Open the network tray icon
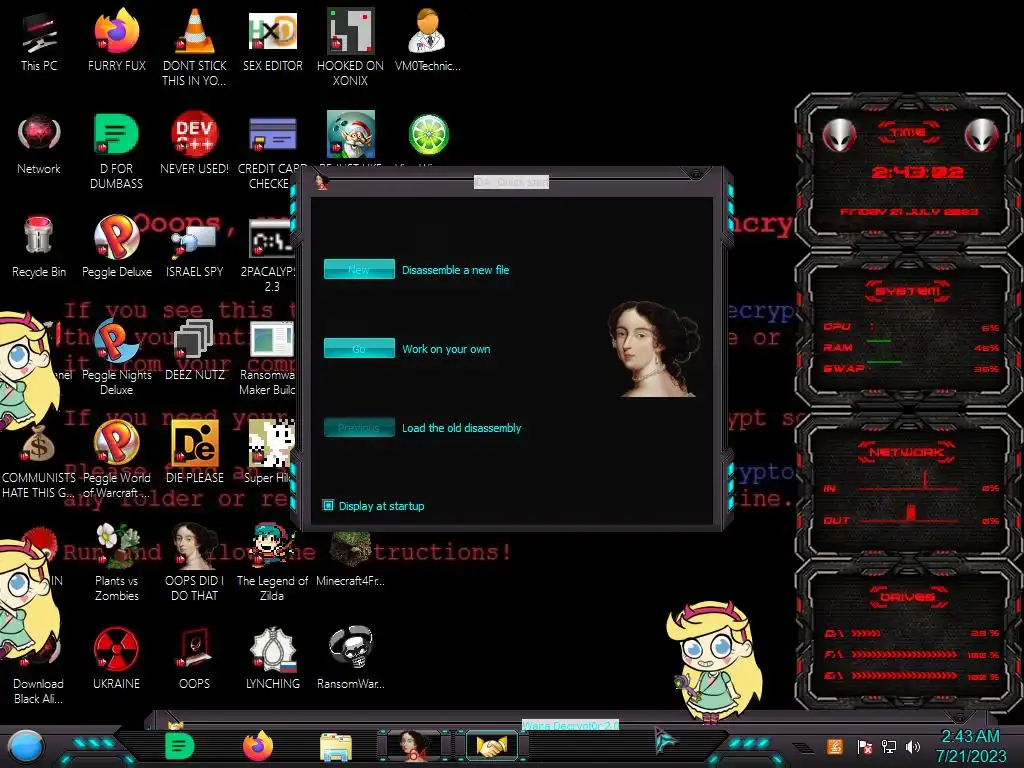Image resolution: width=1024 pixels, height=768 pixels. click(888, 746)
